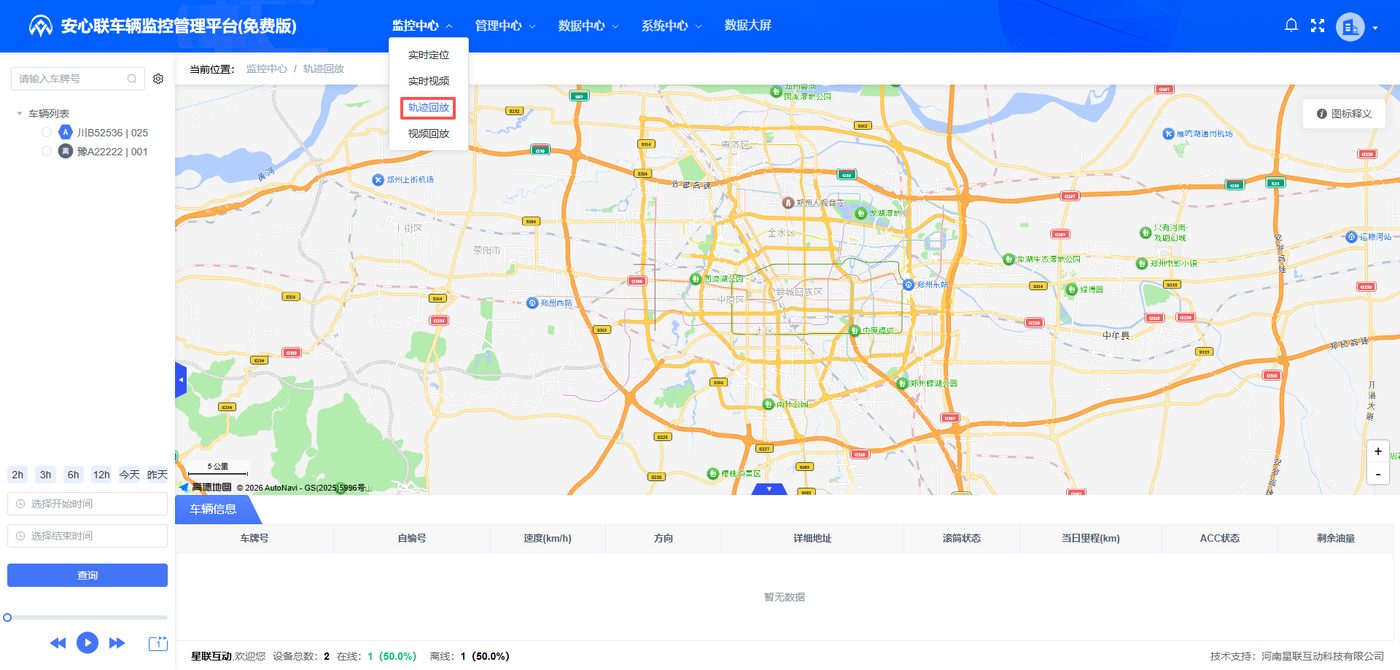Open the 数据大屏 page
Image resolution: width=1400 pixels, height=670 pixels.
(x=748, y=26)
